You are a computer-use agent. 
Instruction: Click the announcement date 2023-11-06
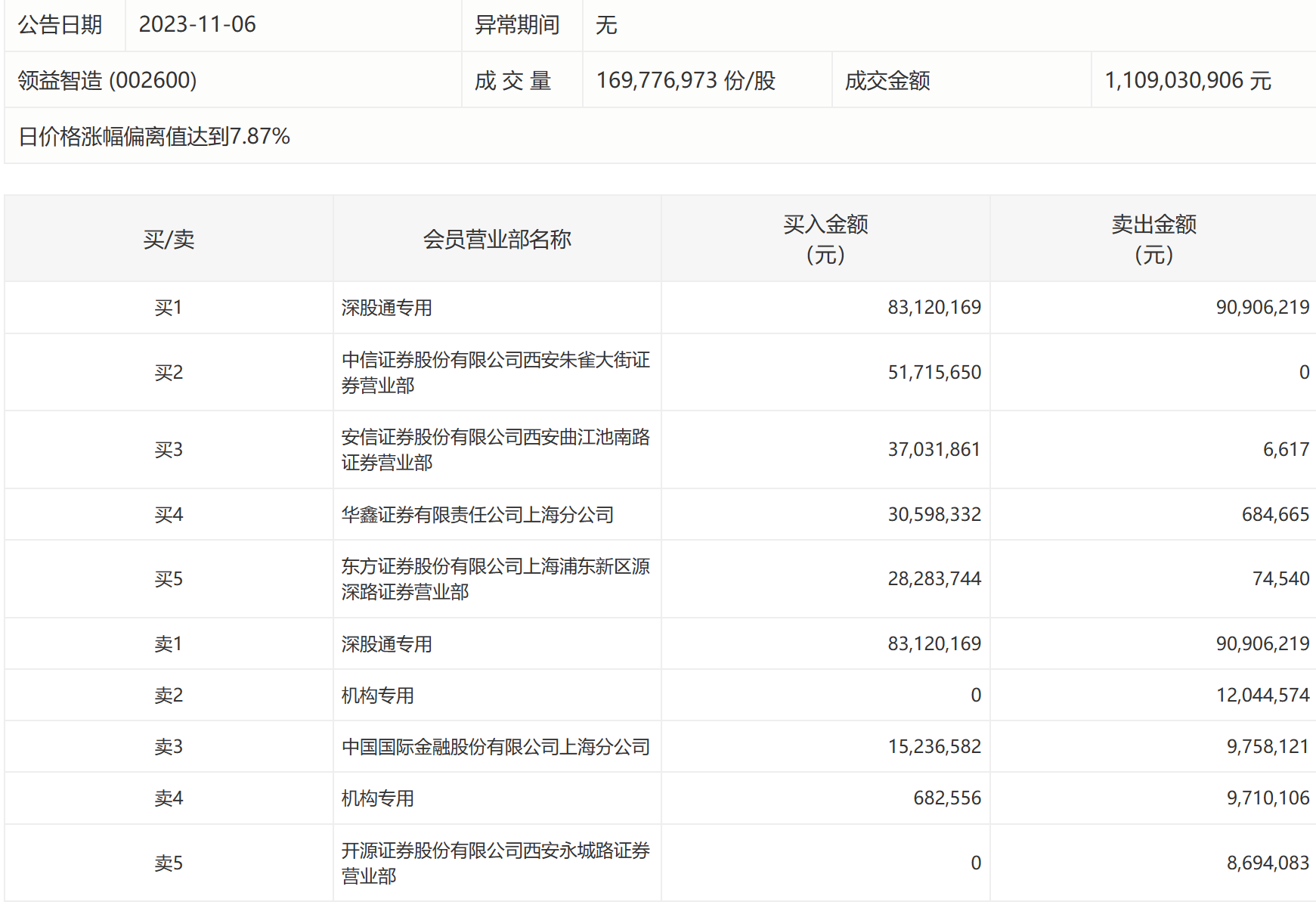tap(197, 25)
